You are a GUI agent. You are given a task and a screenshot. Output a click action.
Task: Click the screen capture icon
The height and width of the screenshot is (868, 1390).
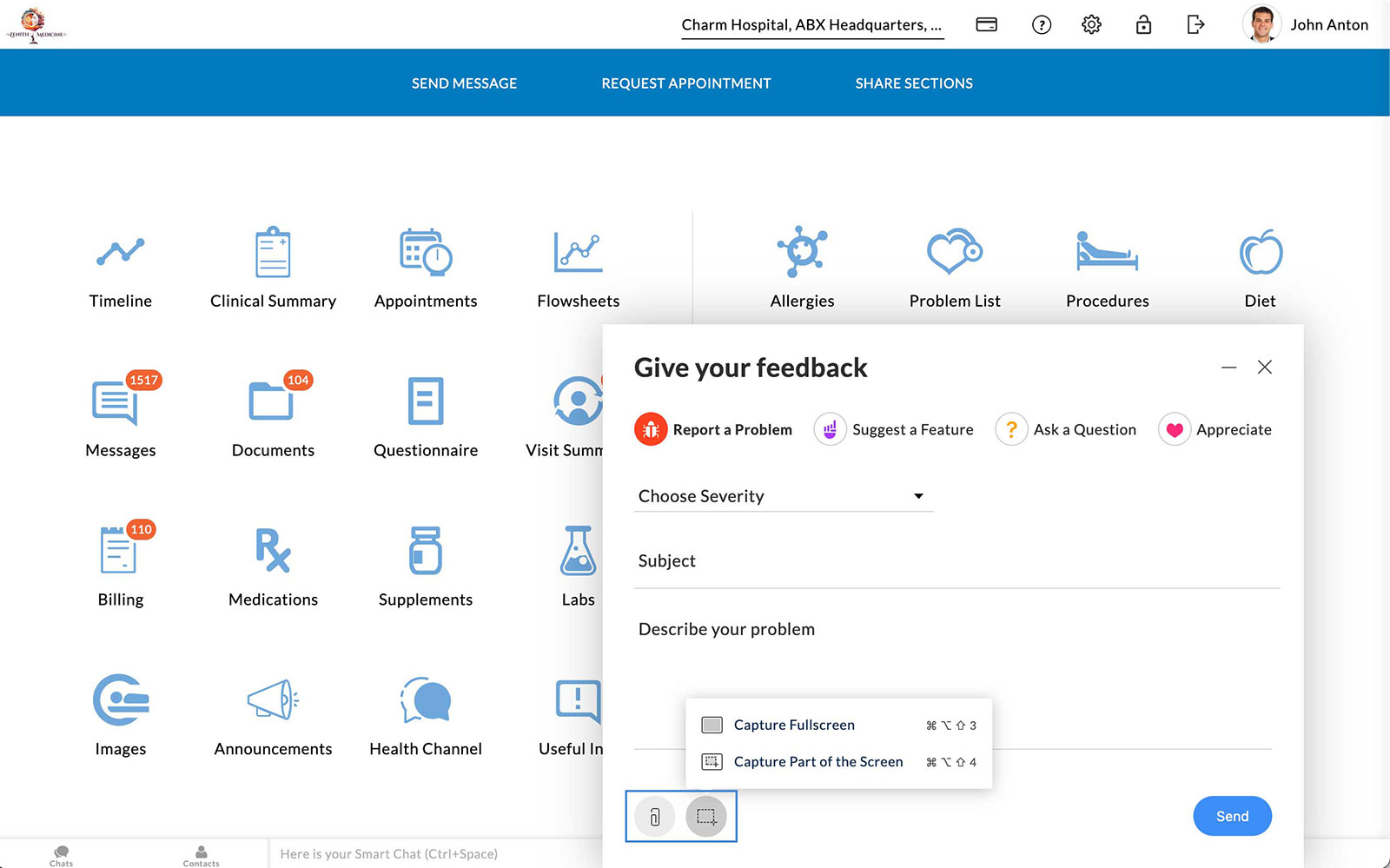click(x=706, y=817)
